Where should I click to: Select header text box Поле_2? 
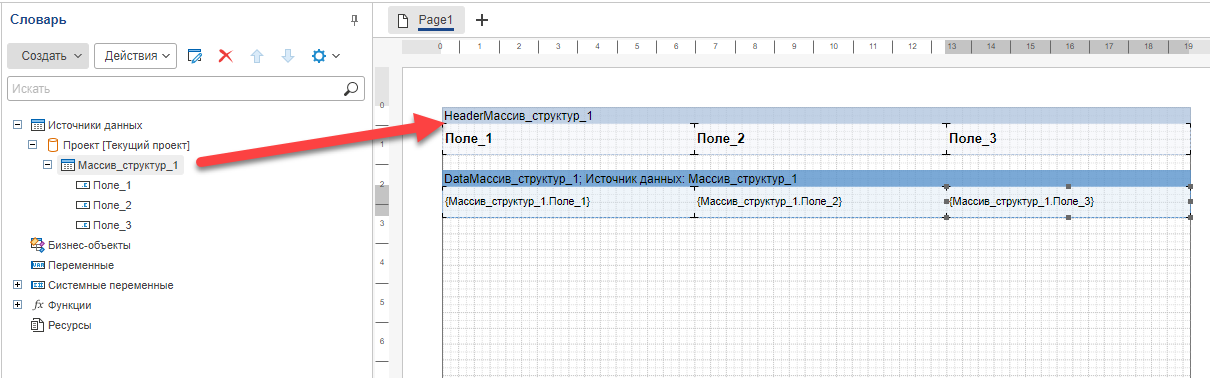(x=820, y=139)
